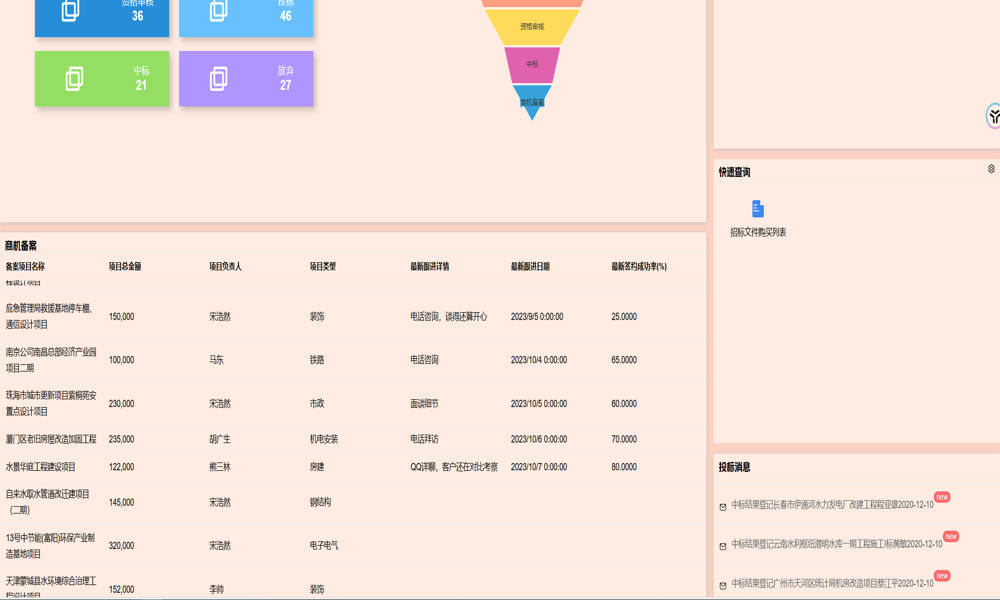Screen dimensions: 1000x600
Task: Click the envelope icon beside the 广州市天河区 message
Action: (x=723, y=585)
